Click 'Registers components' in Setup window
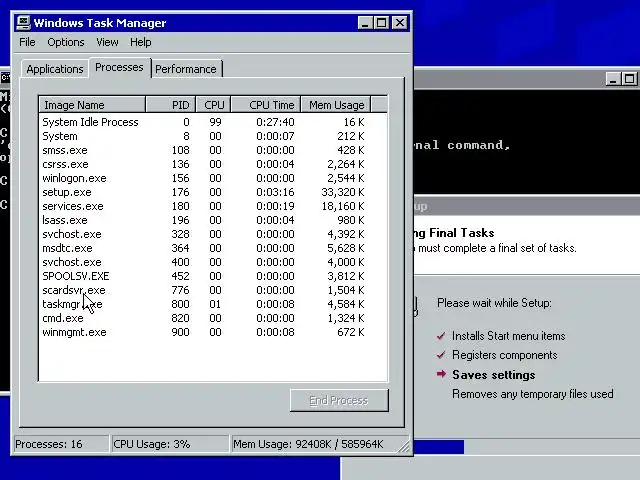 click(x=504, y=355)
